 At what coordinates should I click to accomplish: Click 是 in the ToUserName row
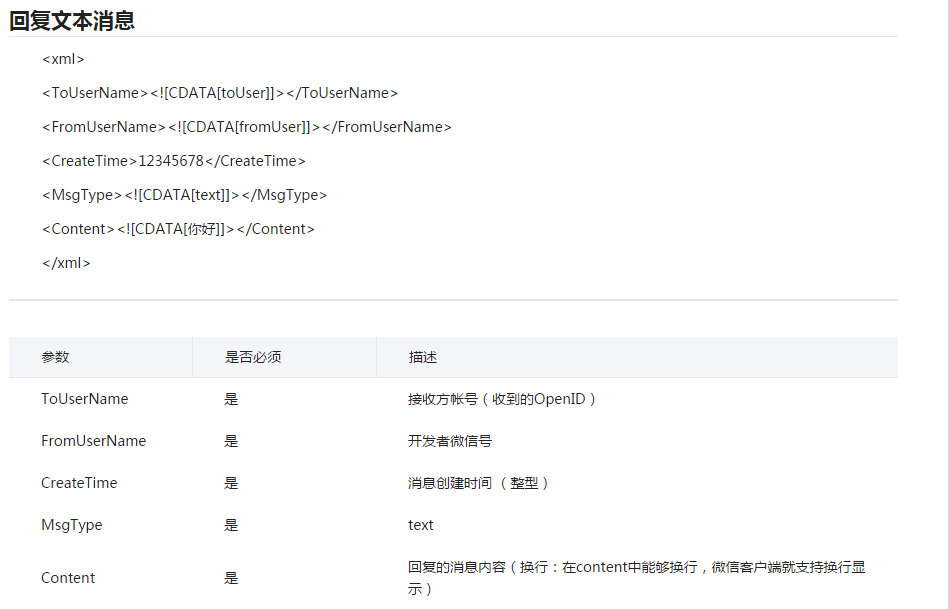tap(231, 399)
